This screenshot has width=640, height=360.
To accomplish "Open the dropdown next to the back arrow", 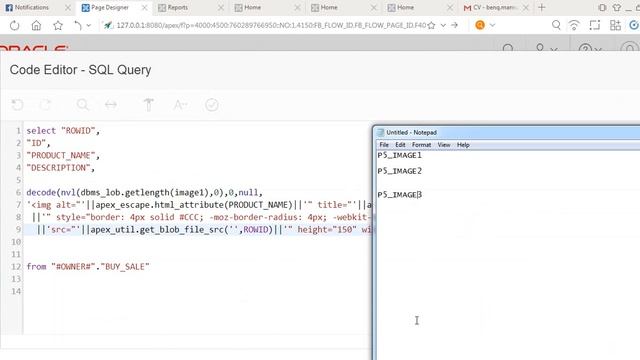I will (x=89, y=25).
